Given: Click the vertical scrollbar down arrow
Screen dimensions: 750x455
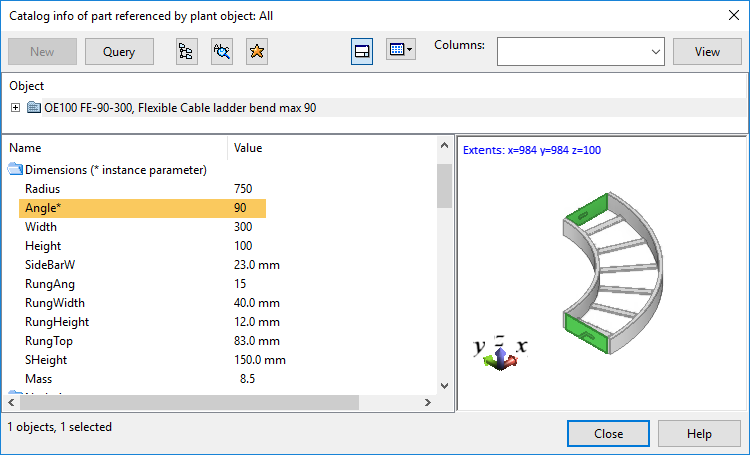Looking at the screenshot, I should 444,384.
